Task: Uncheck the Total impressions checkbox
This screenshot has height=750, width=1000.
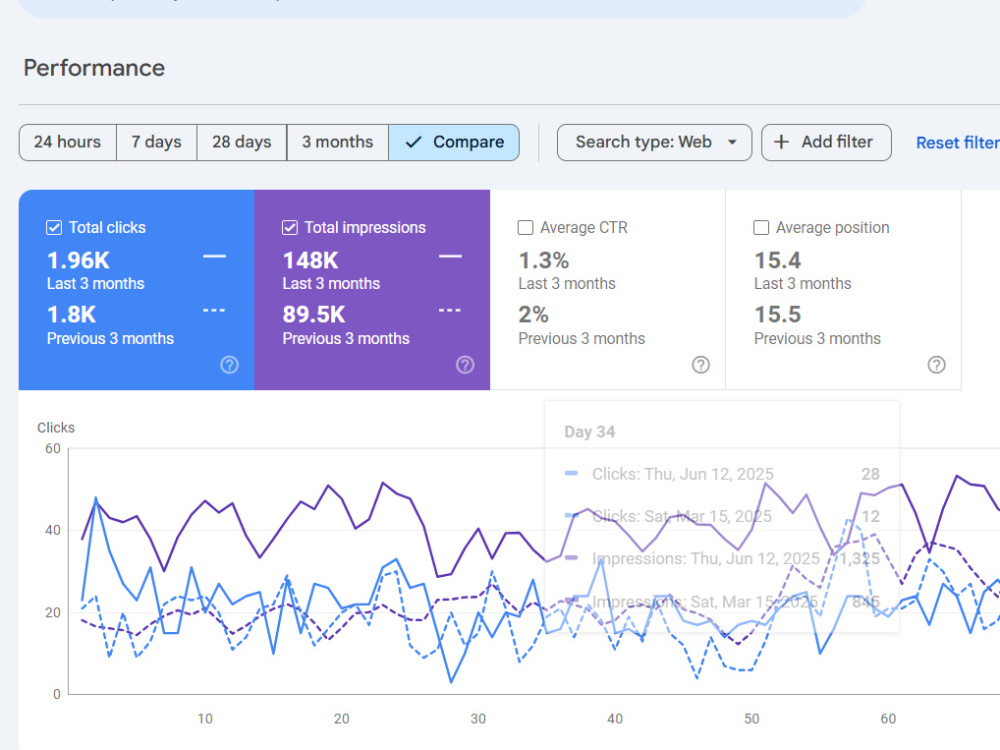Action: (x=290, y=228)
